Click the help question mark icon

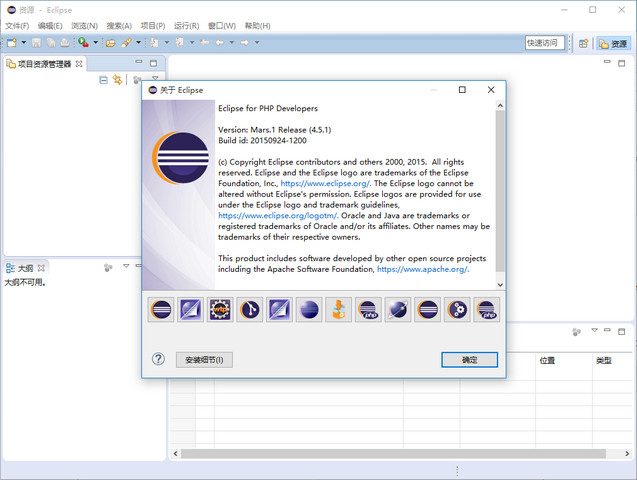(x=158, y=359)
